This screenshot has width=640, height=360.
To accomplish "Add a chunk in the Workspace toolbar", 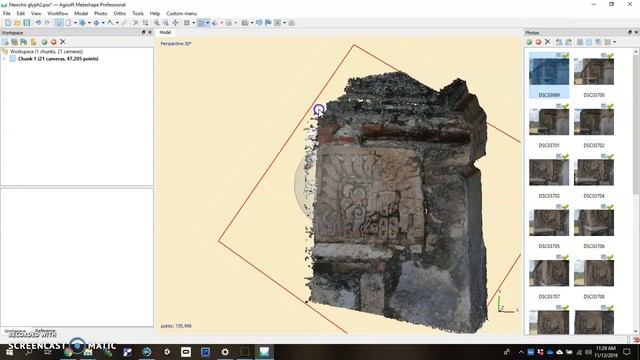I will [5, 42].
